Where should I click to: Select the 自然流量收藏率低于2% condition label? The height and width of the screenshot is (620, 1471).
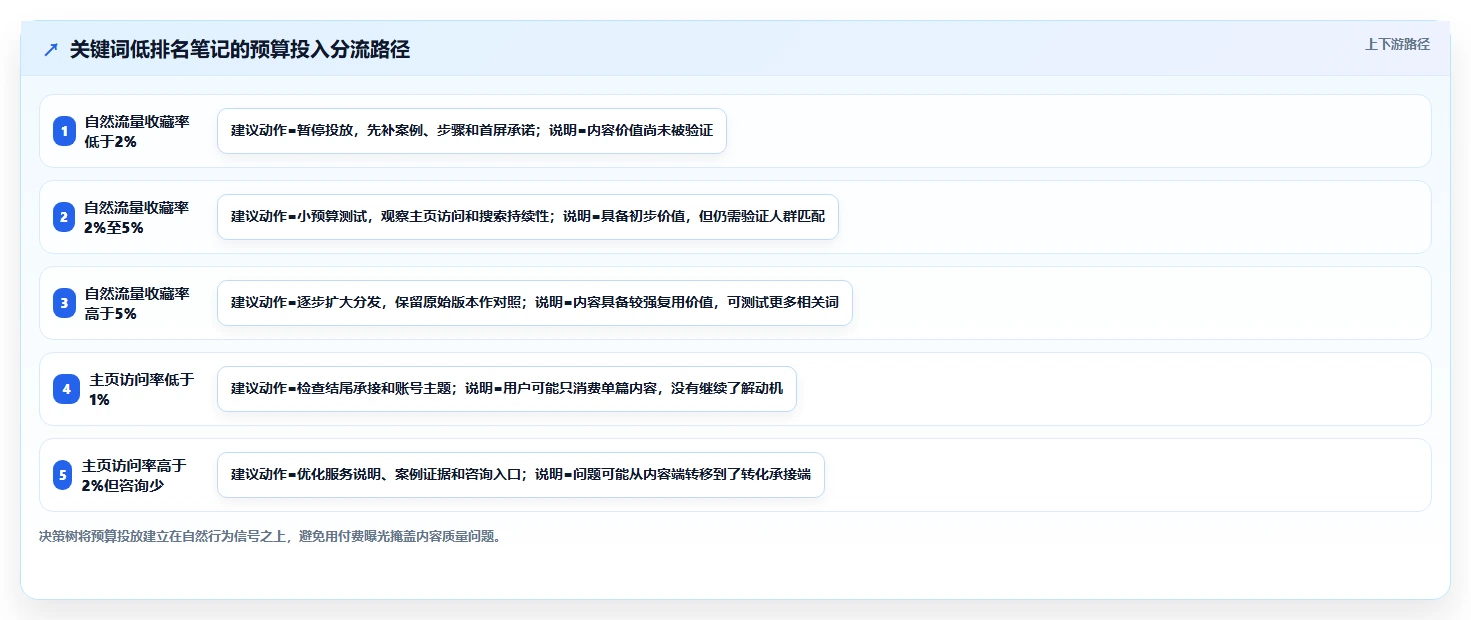click(x=137, y=131)
